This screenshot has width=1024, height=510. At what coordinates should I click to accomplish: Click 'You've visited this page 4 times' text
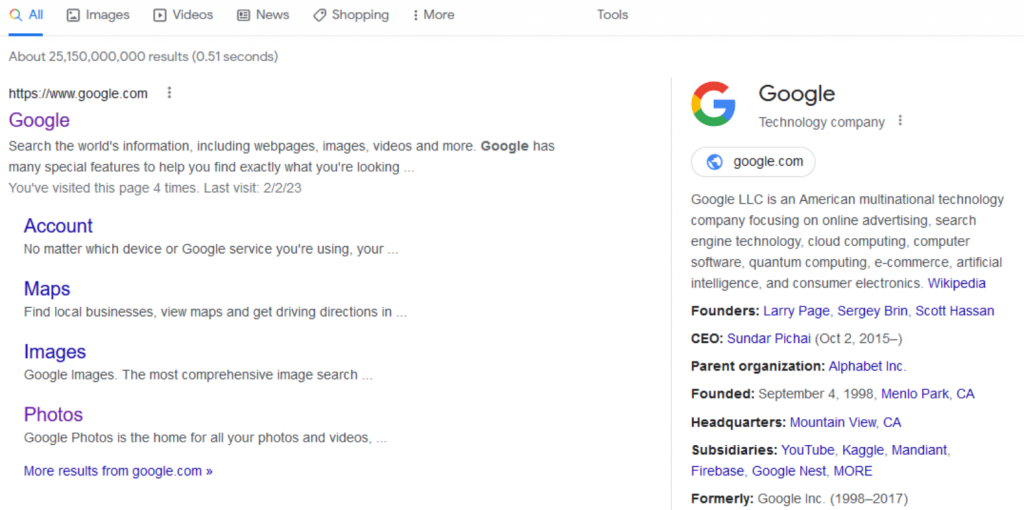(104, 188)
